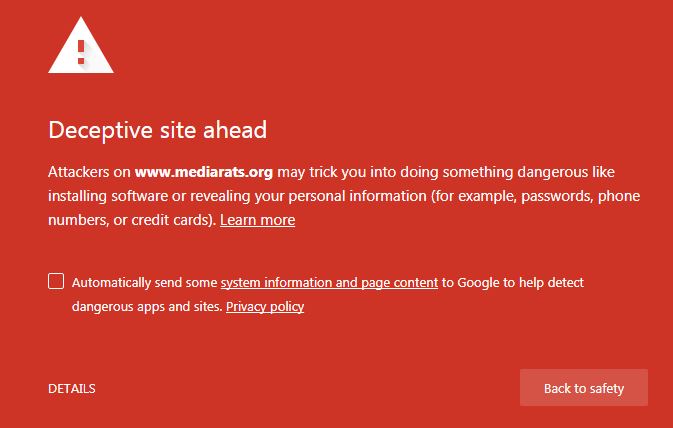Click the red exclamation mark in the triangle

coord(81,49)
